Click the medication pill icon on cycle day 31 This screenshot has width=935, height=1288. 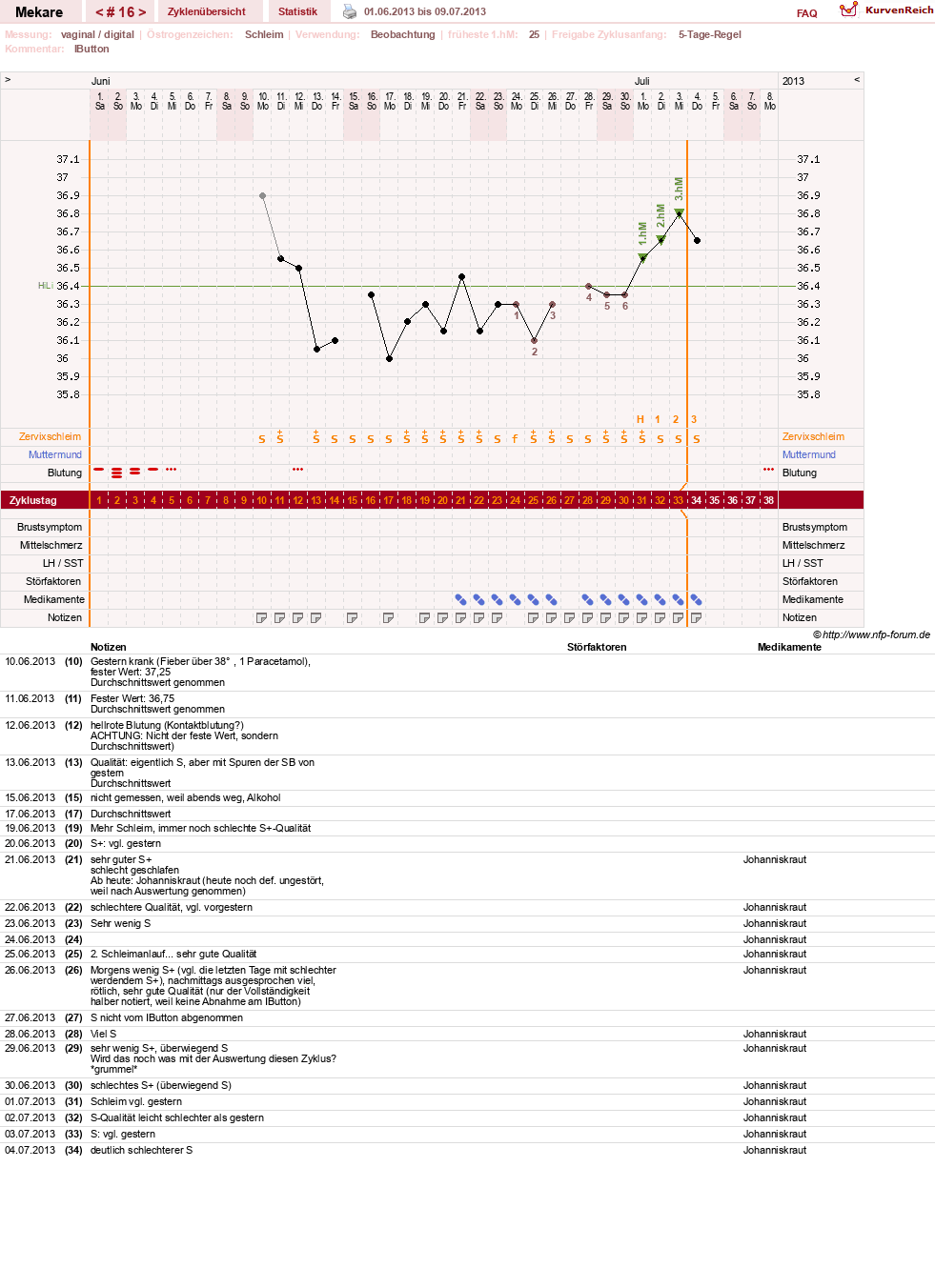click(642, 600)
